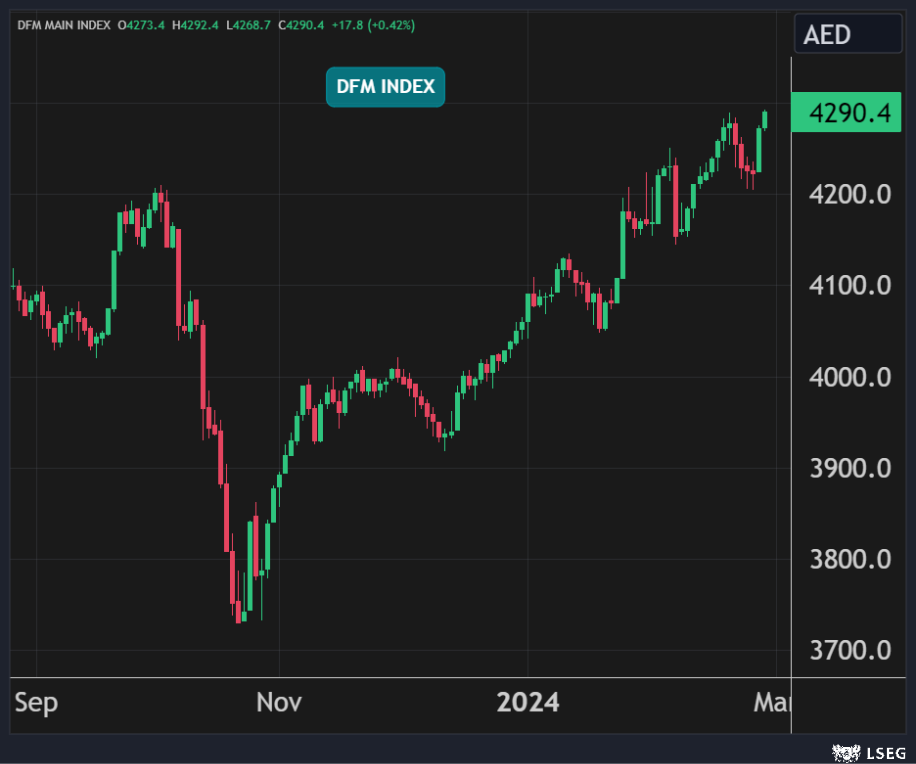This screenshot has height=764, width=916.
Task: Click the 4200.0 price axis label
Action: (x=850, y=194)
